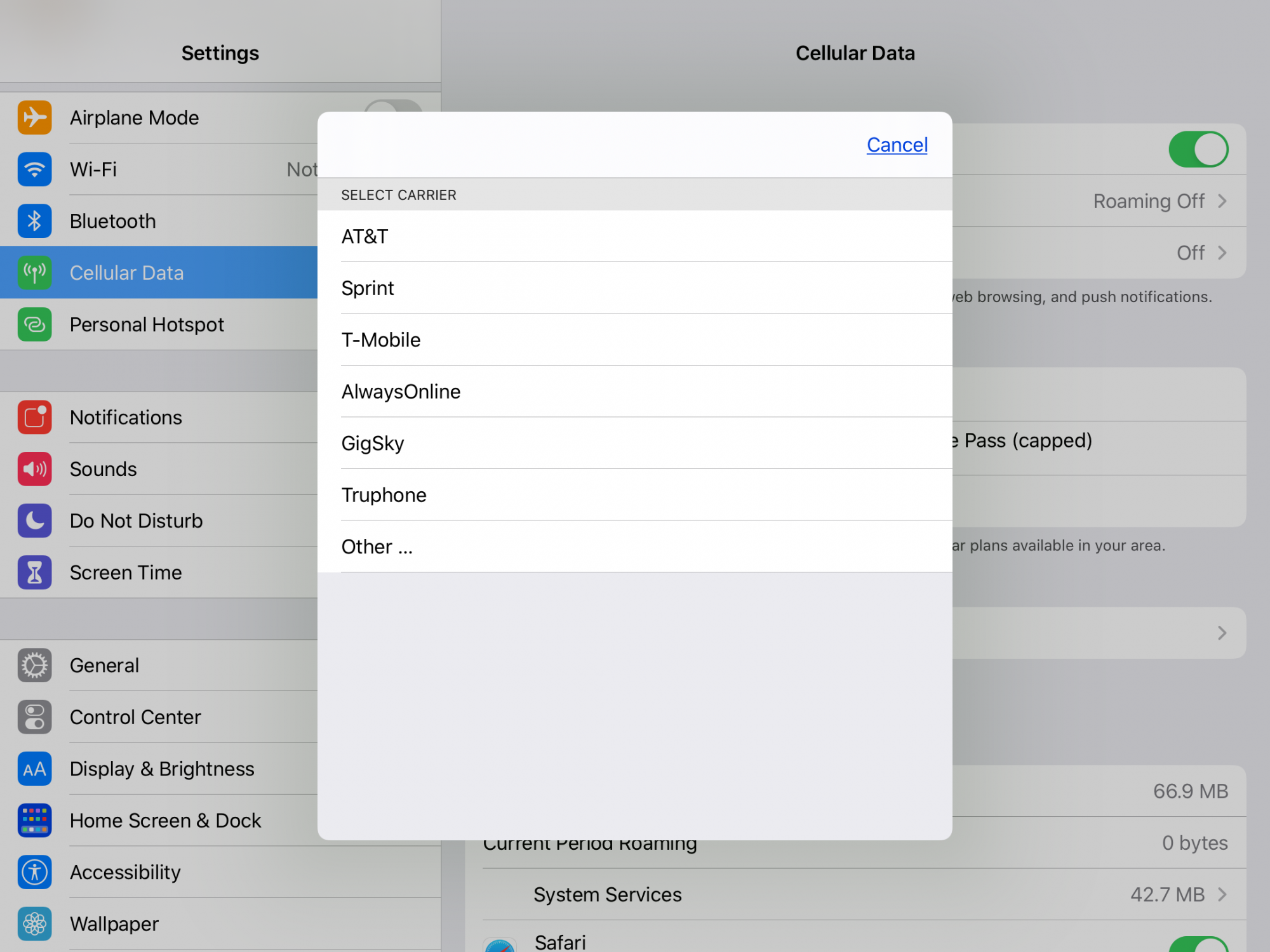1270x952 pixels.
Task: Tap the System Services label
Action: [607, 894]
